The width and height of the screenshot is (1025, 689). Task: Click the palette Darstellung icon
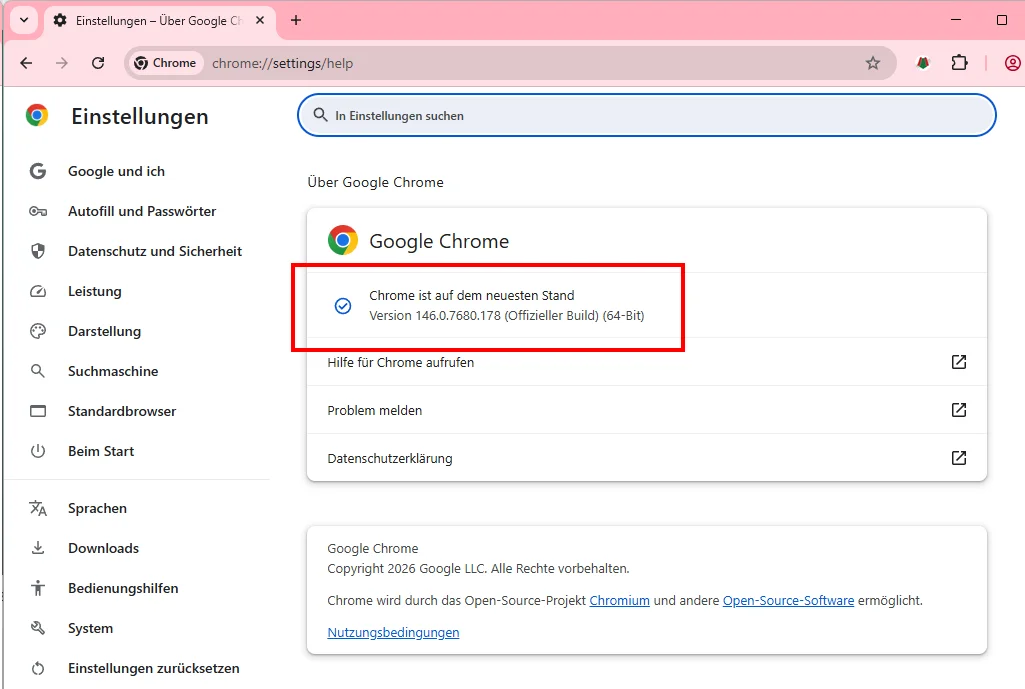tap(38, 331)
